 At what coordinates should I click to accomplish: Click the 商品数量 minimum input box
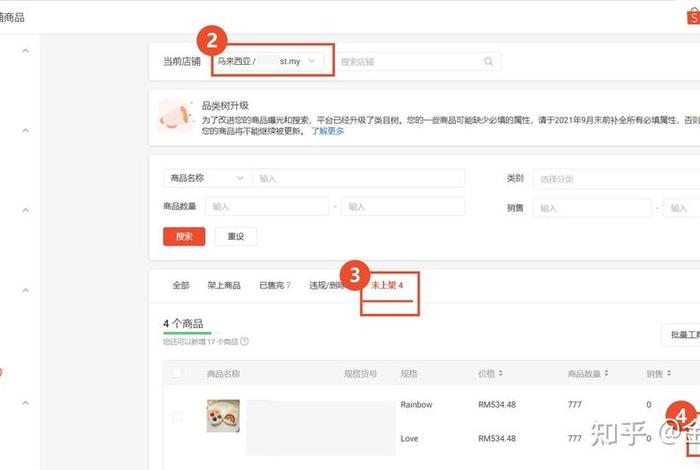pyautogui.click(x=267, y=207)
